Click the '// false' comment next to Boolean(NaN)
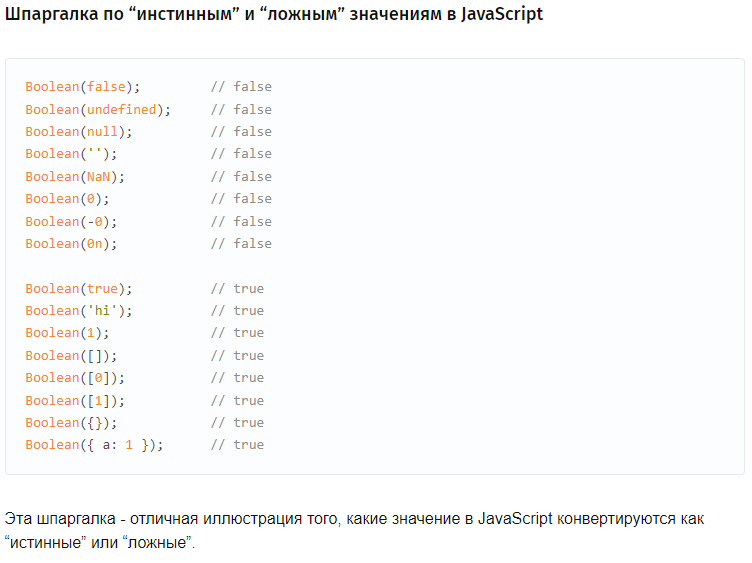752x563 pixels. 241,176
